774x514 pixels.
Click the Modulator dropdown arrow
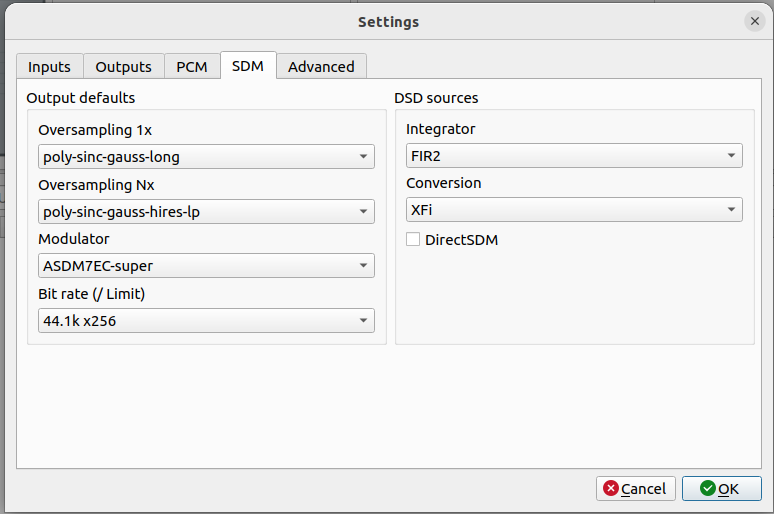point(361,266)
